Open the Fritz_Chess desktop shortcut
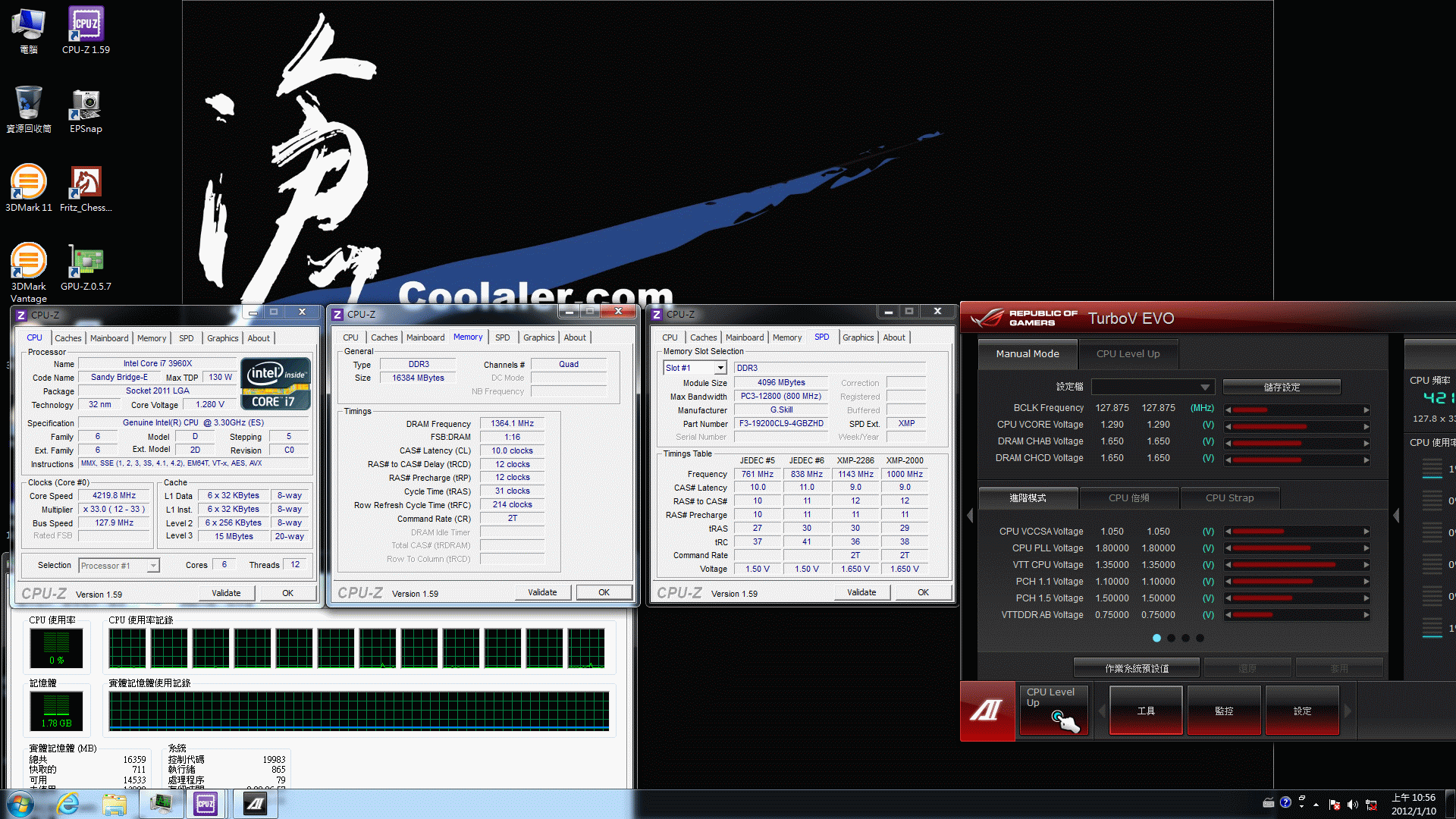This screenshot has width=1456, height=819. click(86, 188)
